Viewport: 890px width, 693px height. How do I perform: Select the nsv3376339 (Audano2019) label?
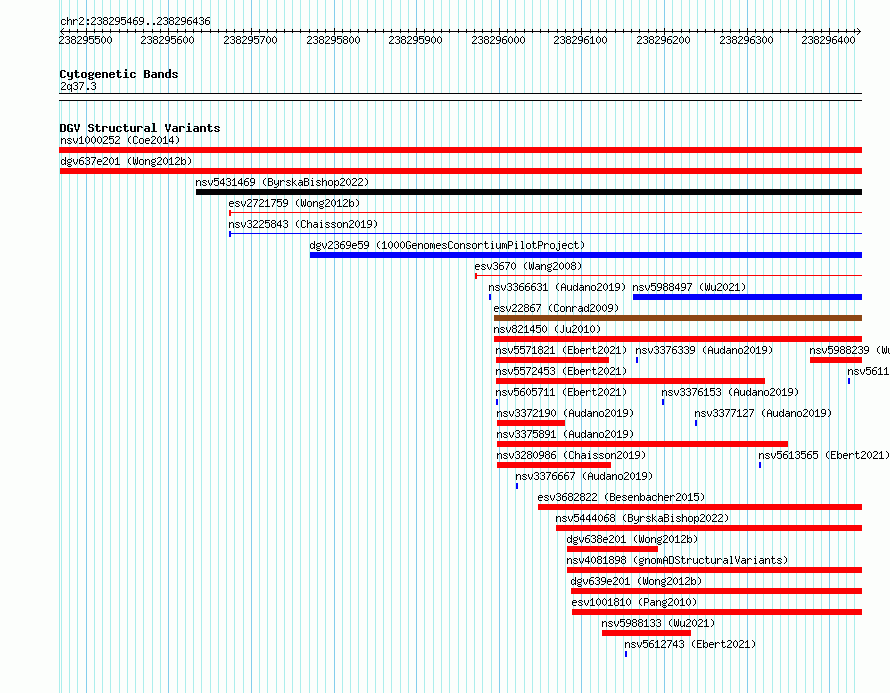[704, 350]
